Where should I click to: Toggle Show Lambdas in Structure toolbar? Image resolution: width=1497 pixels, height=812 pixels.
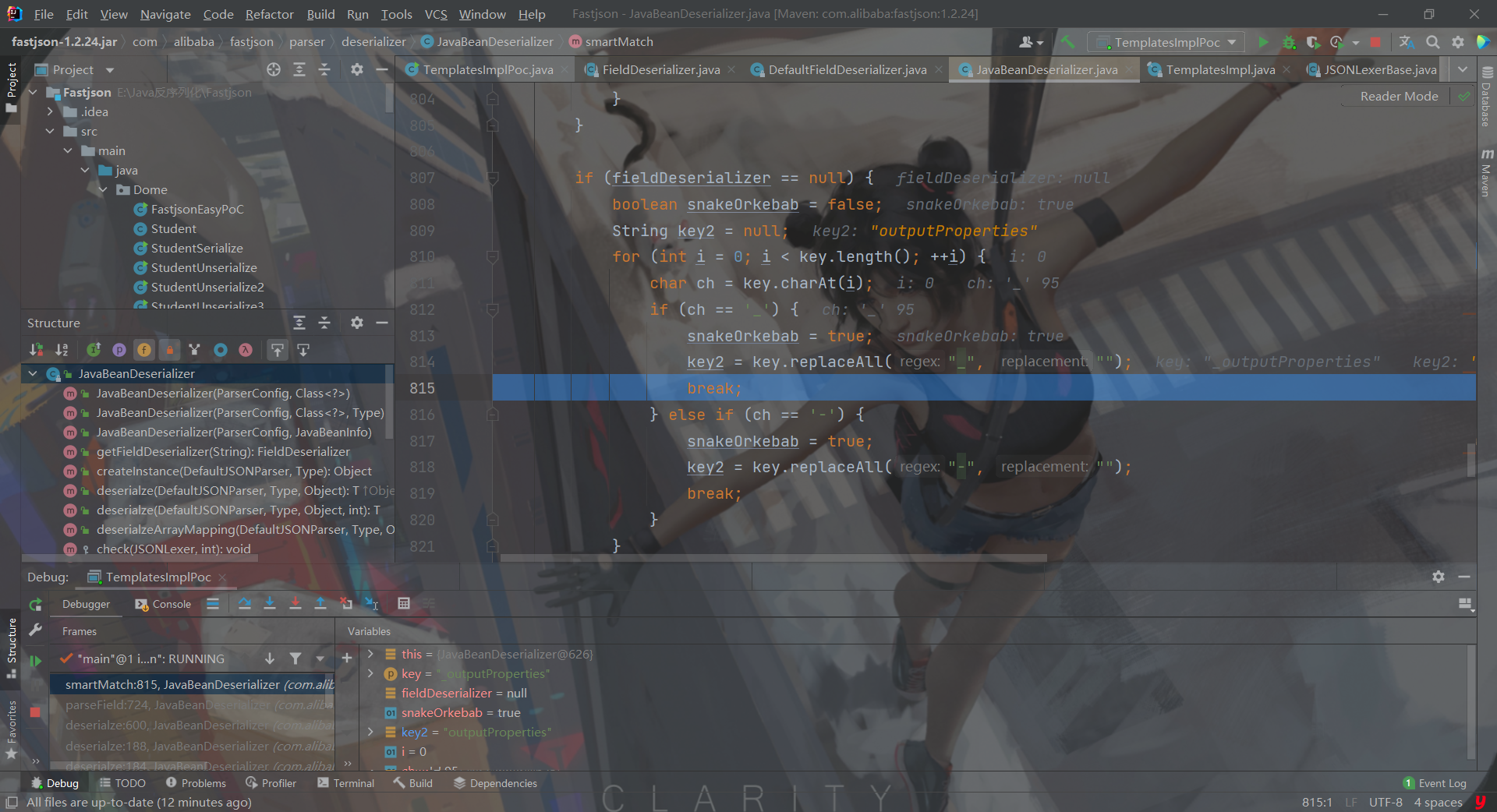[246, 350]
